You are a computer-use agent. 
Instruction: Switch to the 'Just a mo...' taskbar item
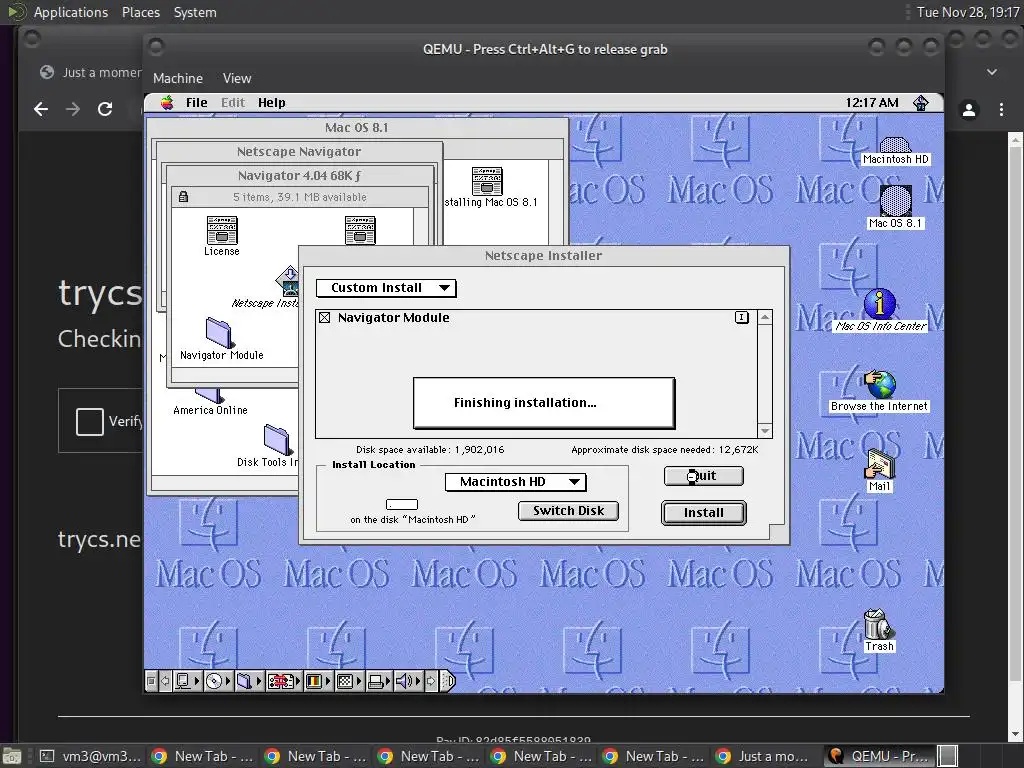click(765, 756)
